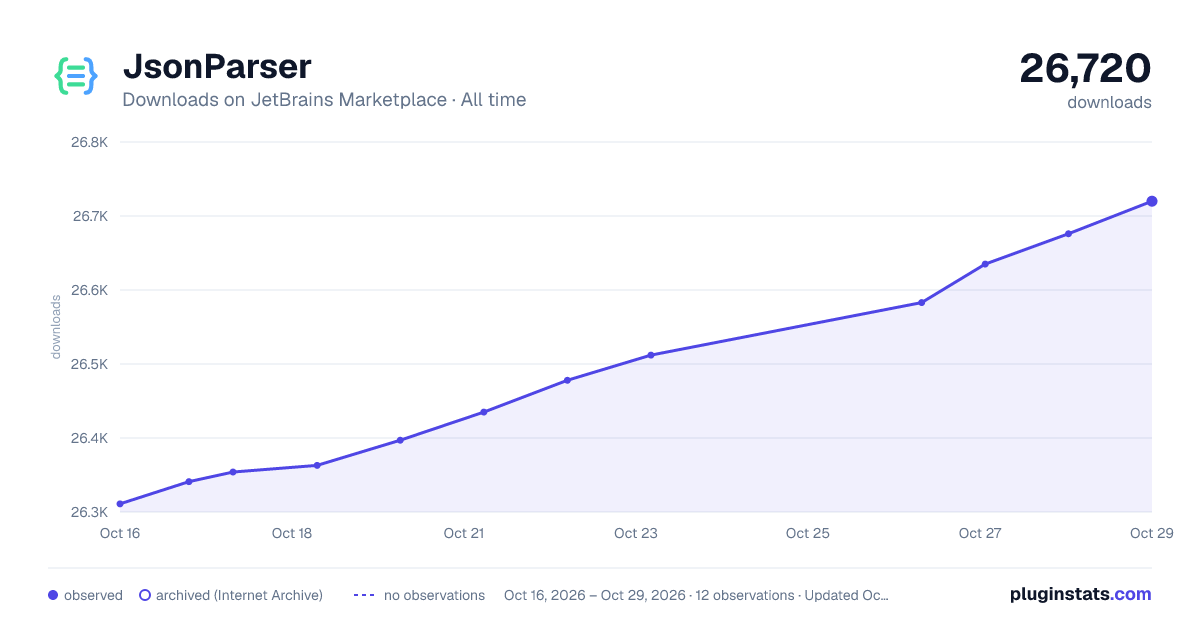Screen dimensions: 1200x630
Task: Click the Oct 18 x-axis label
Action: click(x=292, y=533)
